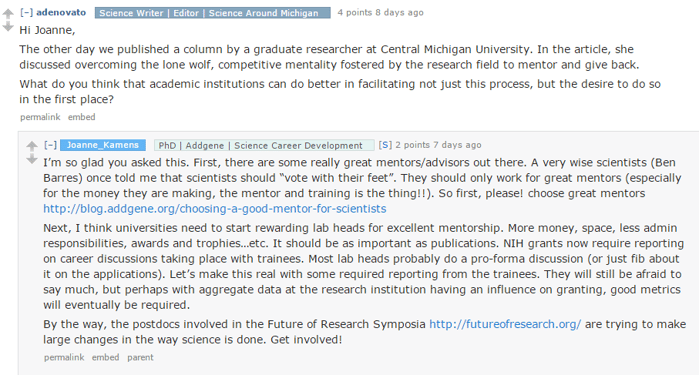Image resolution: width=699 pixels, height=375 pixels.
Task: Click the Science Writer flair badge
Action: (213, 13)
